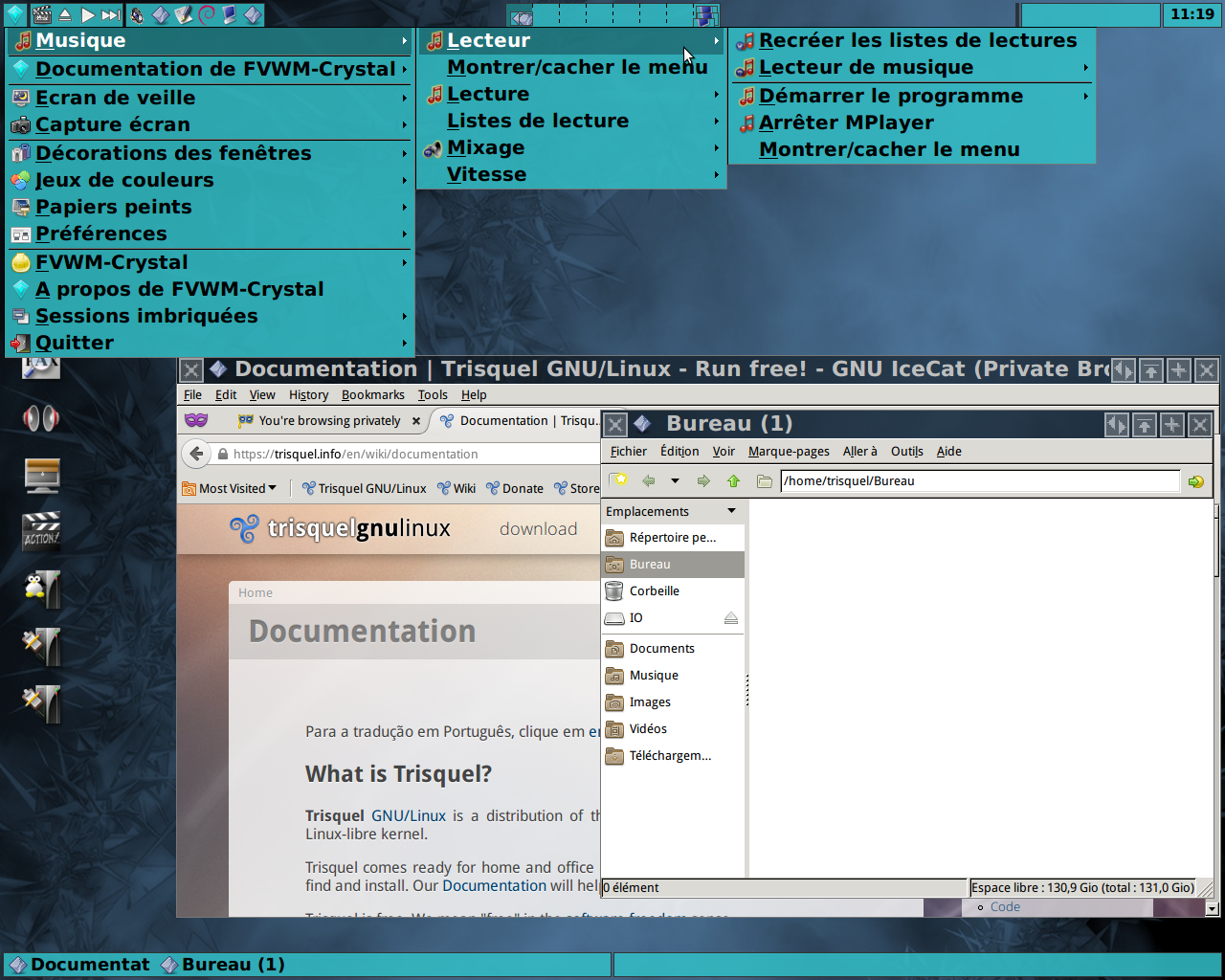This screenshot has width=1225, height=980.
Task: Expand the Listes de lecture submenu
Action: click(x=571, y=121)
